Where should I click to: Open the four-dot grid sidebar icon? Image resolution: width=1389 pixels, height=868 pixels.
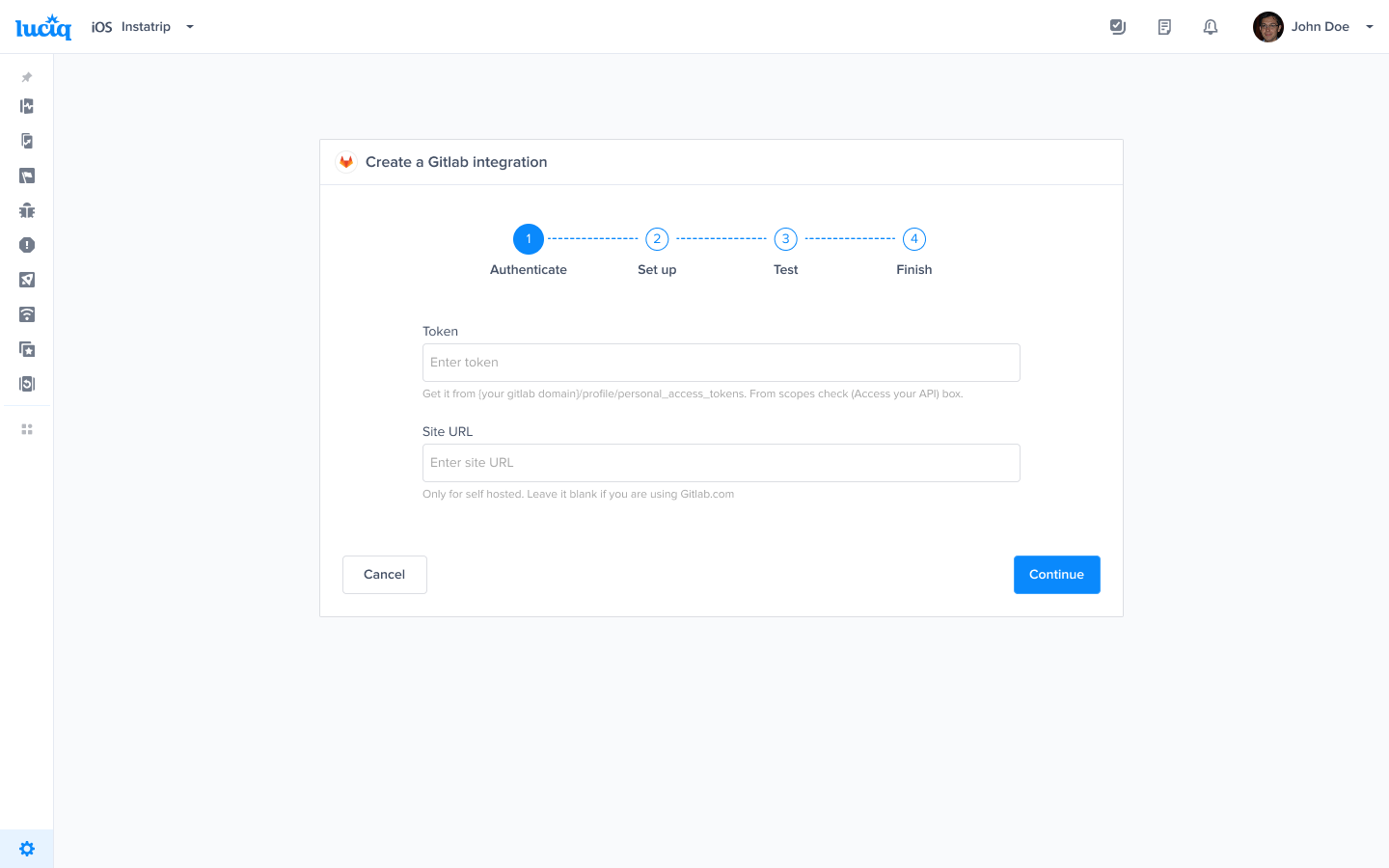(x=27, y=429)
